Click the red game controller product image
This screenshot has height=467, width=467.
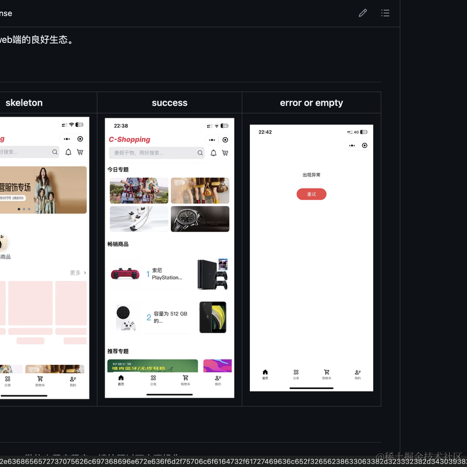coord(125,273)
